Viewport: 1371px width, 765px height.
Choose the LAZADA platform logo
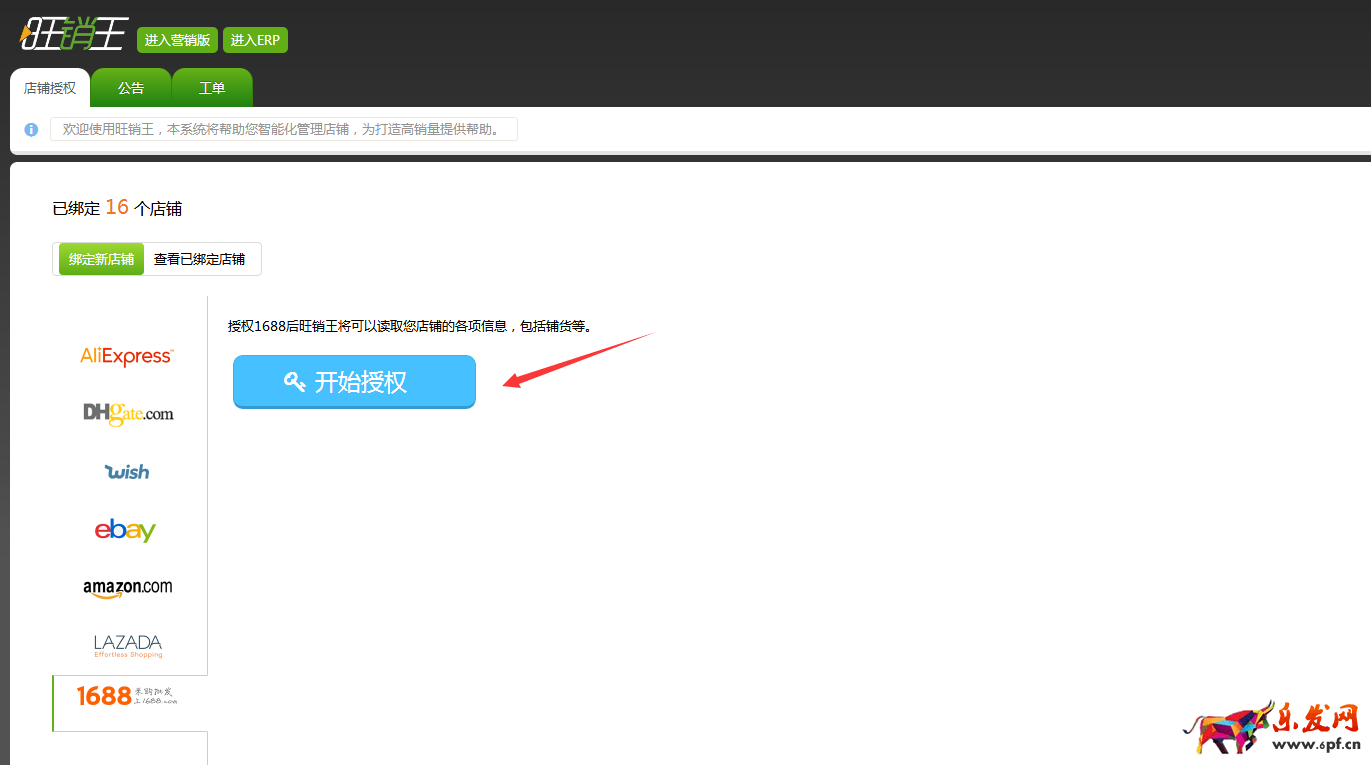(127, 645)
